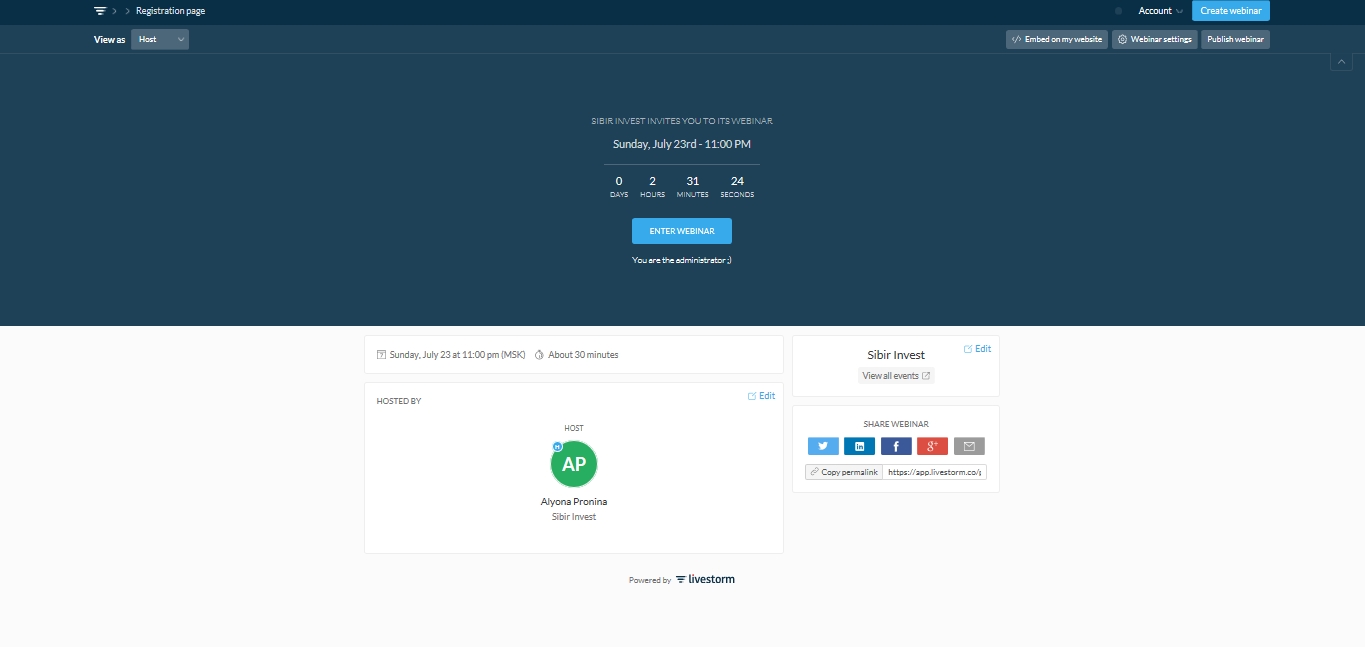Share webinar on Google Plus
This screenshot has width=1365, height=647.
point(933,446)
